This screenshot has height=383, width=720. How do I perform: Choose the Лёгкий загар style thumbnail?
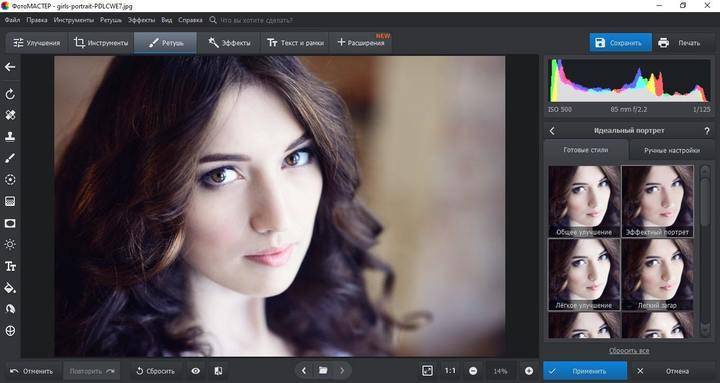click(x=658, y=275)
